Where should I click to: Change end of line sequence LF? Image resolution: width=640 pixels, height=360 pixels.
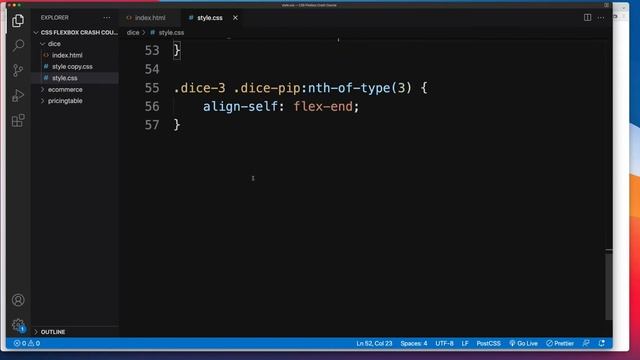tap(465, 343)
